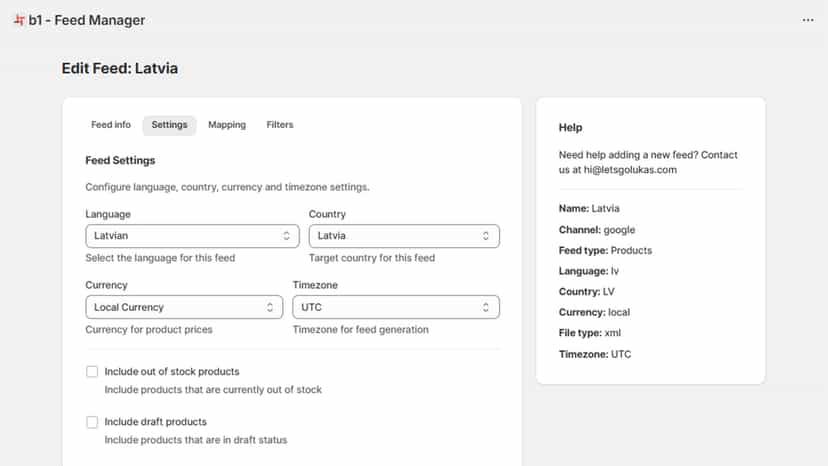
Task: Click 'Include products that are currently out of stock' description
Action: click(213, 389)
